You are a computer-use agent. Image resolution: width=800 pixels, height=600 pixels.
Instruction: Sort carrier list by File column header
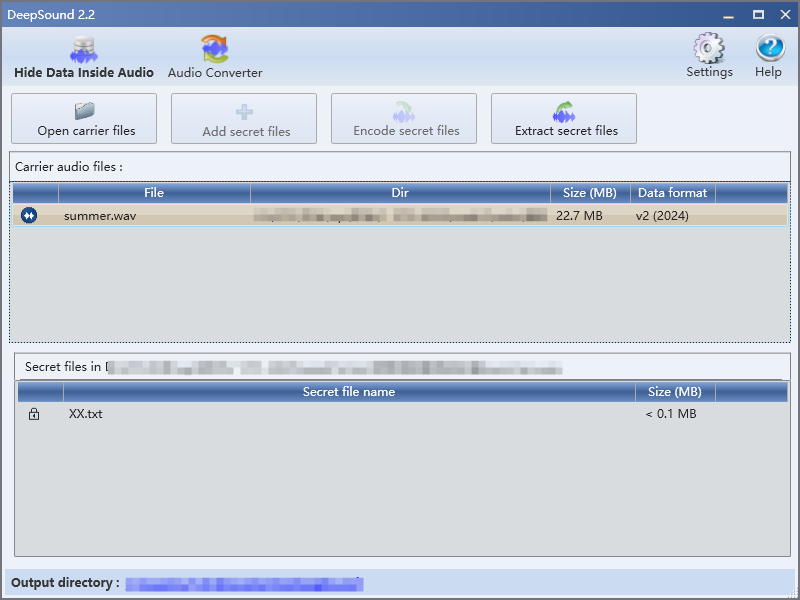tap(154, 193)
